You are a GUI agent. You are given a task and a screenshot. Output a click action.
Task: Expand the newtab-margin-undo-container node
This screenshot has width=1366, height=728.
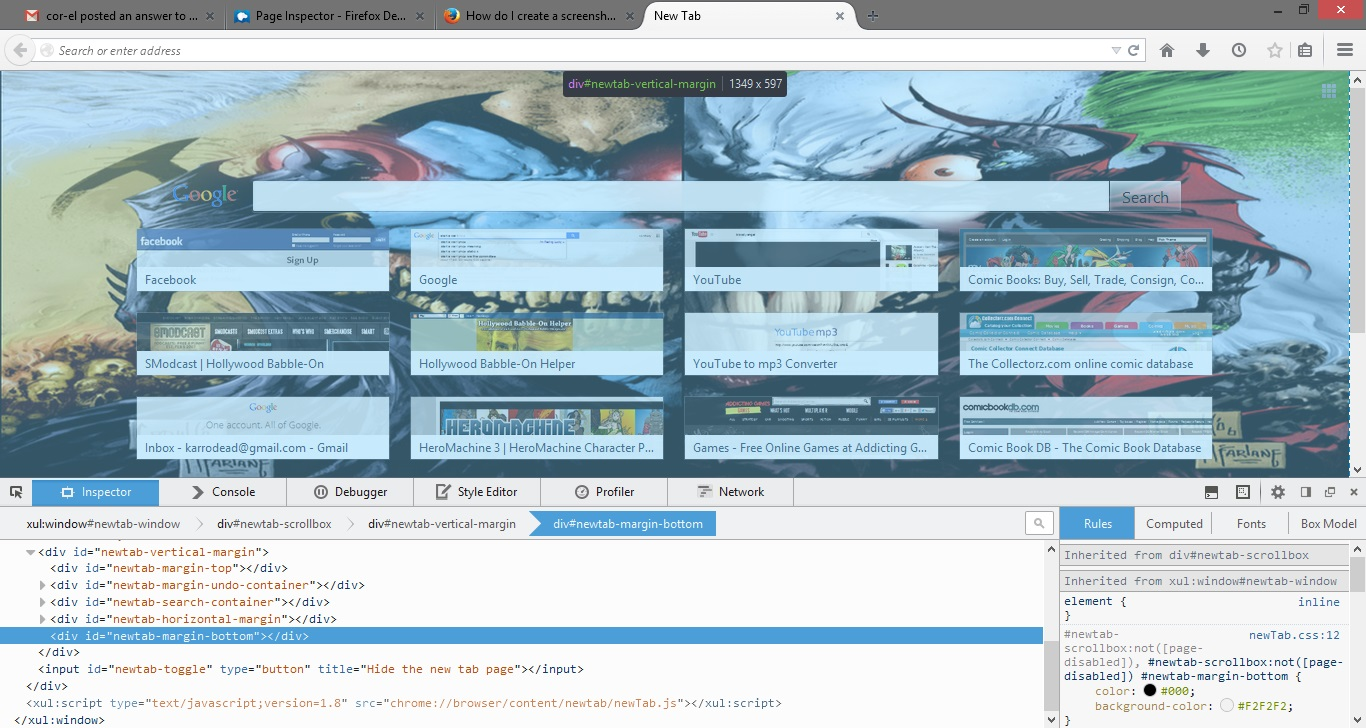pyautogui.click(x=43, y=585)
